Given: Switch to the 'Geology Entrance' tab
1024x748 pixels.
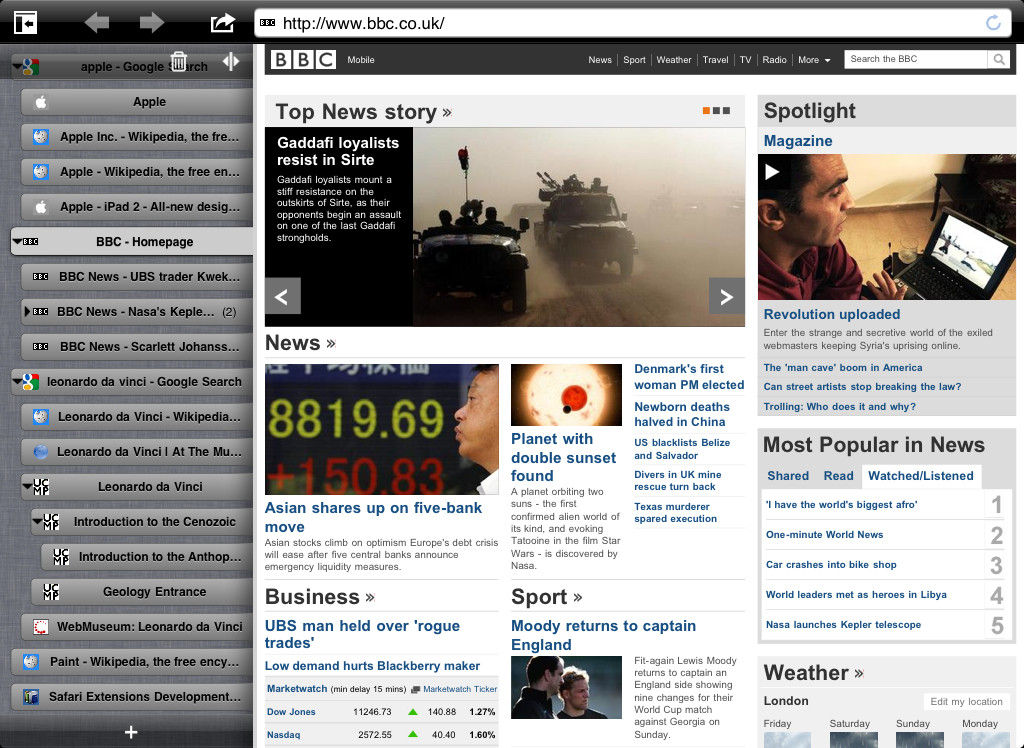Looking at the screenshot, I should coord(142,592).
